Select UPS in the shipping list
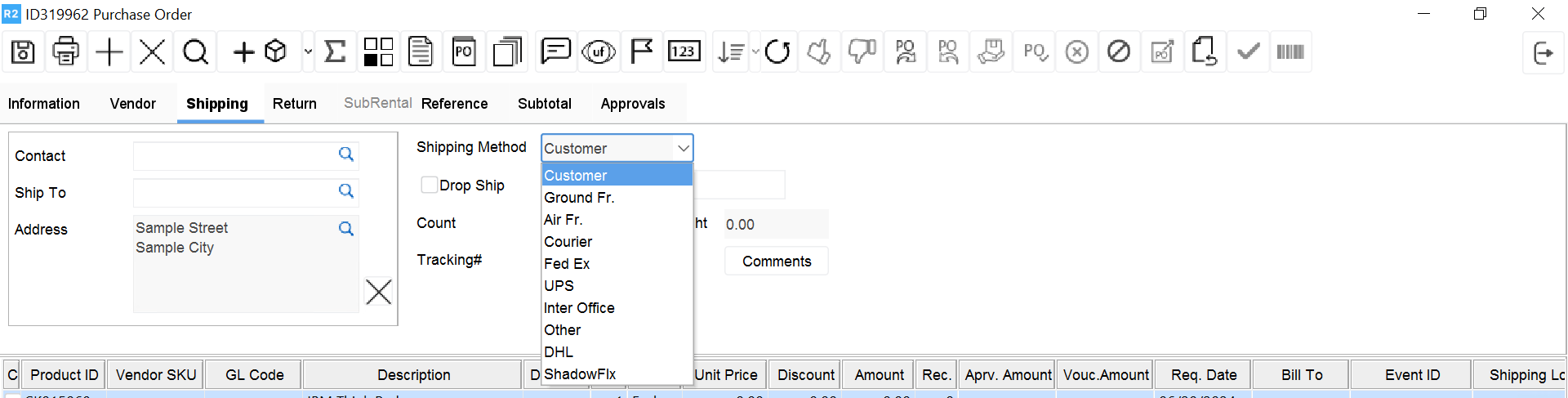Image resolution: width=1568 pixels, height=398 pixels. click(x=559, y=286)
